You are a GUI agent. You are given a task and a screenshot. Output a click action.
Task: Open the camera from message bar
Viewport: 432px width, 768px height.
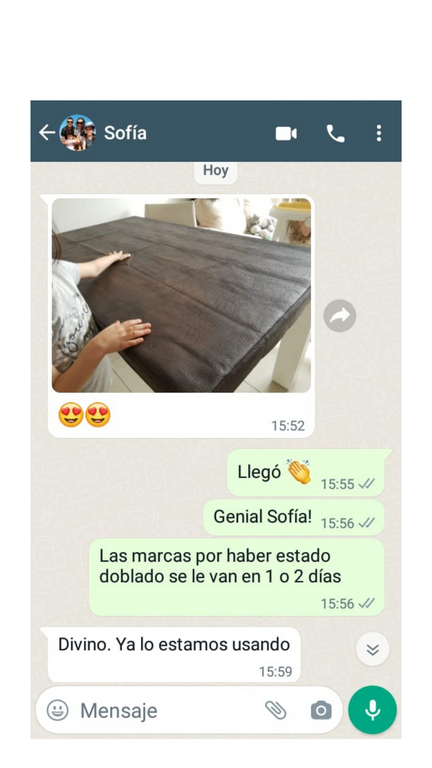tap(321, 710)
